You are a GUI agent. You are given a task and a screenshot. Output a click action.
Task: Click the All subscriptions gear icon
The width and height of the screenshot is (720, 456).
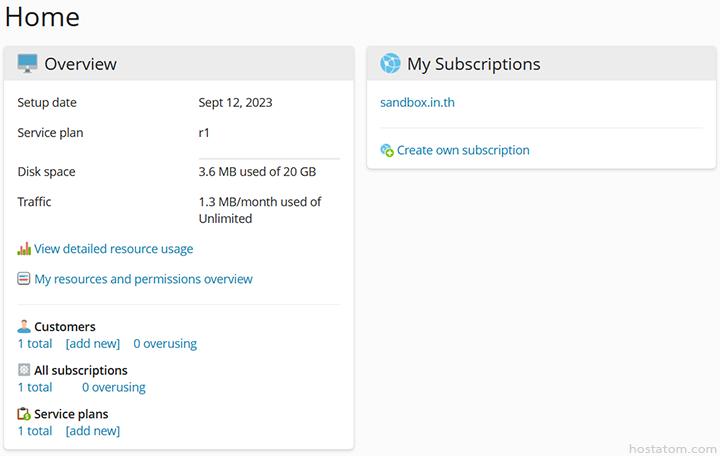(x=24, y=370)
